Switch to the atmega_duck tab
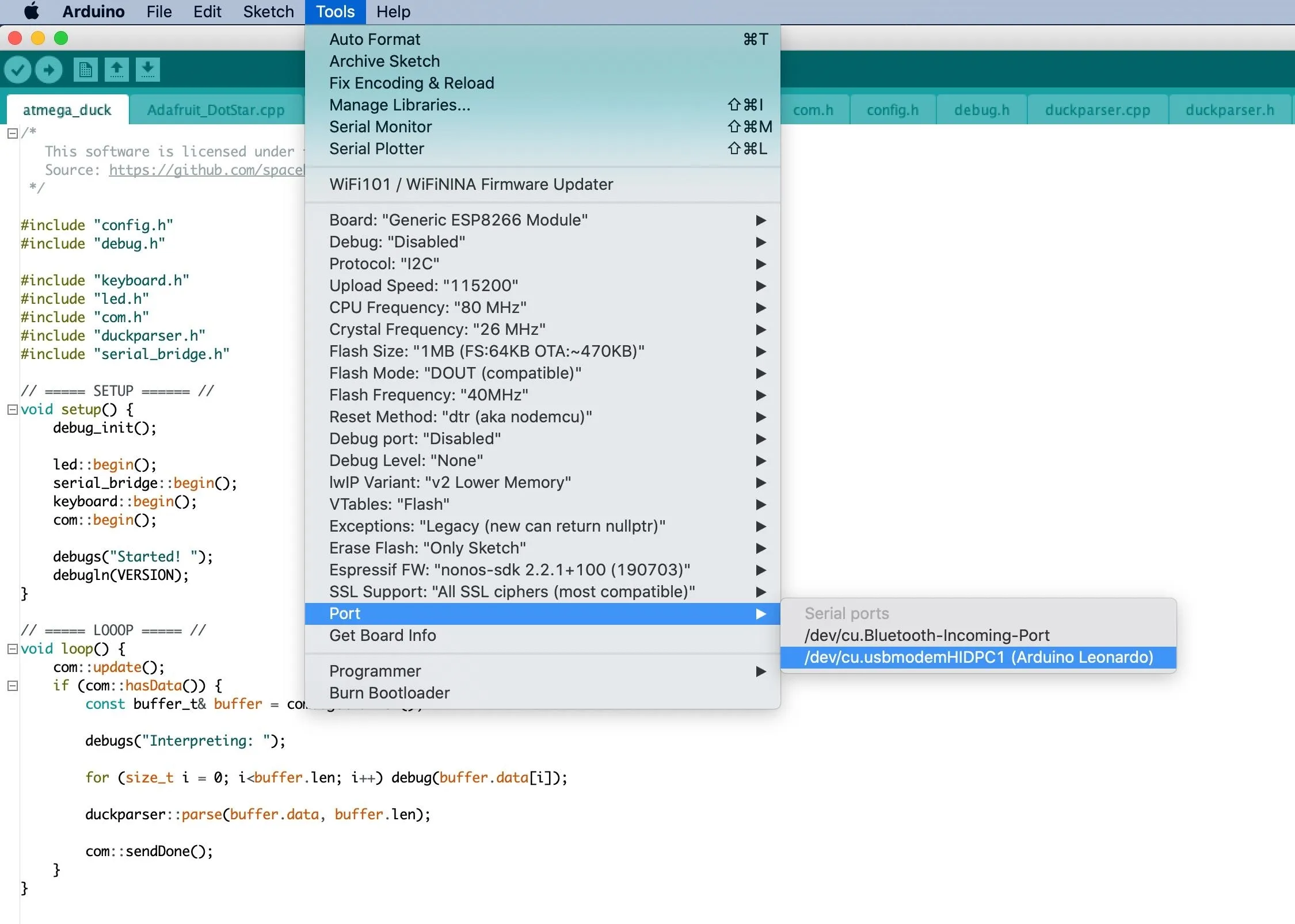Image resolution: width=1295 pixels, height=924 pixels. (67, 110)
